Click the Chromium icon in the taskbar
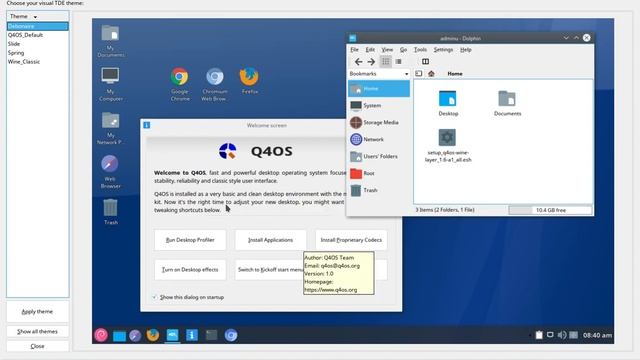Viewport: 640px width, 360px height. (x=231, y=335)
